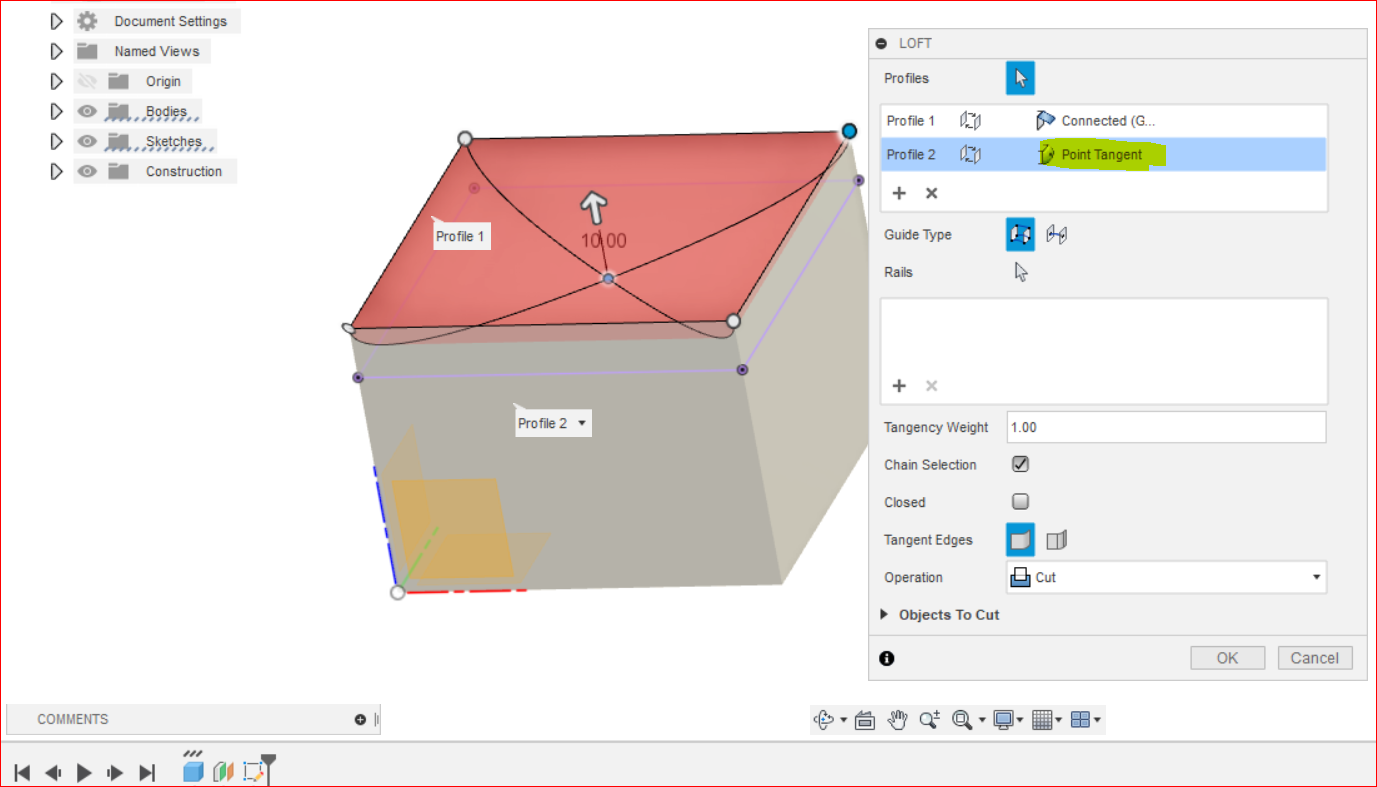Select the blue box feature in the timeline
Image resolution: width=1377 pixels, height=787 pixels.
click(x=193, y=771)
